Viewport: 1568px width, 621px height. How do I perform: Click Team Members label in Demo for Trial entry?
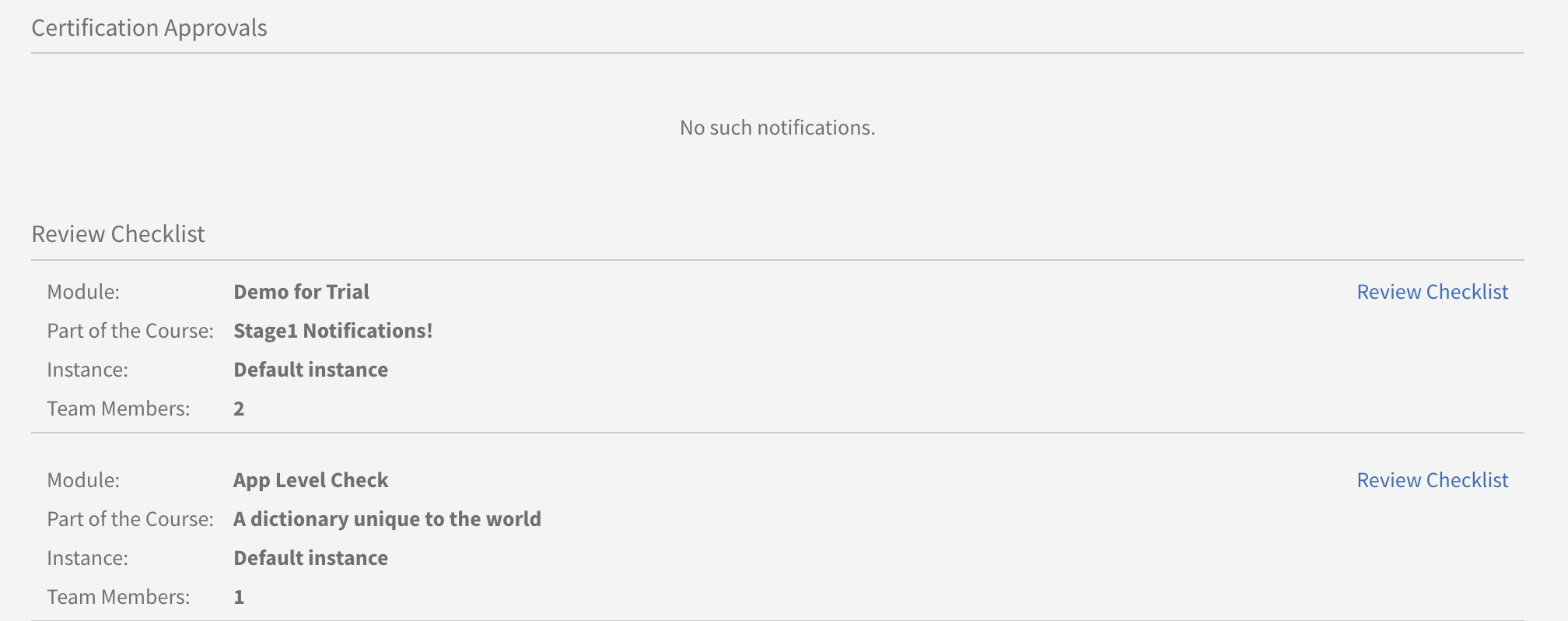(x=118, y=409)
